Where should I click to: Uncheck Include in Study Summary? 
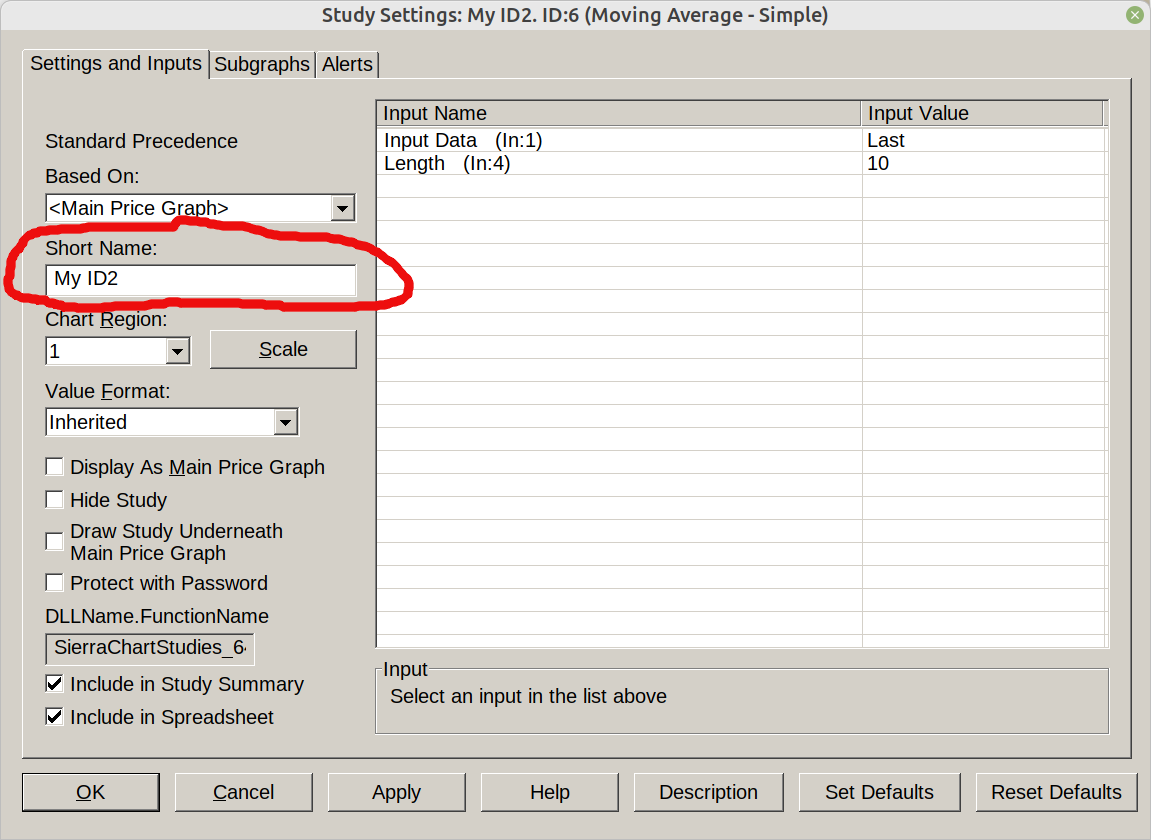click(54, 684)
